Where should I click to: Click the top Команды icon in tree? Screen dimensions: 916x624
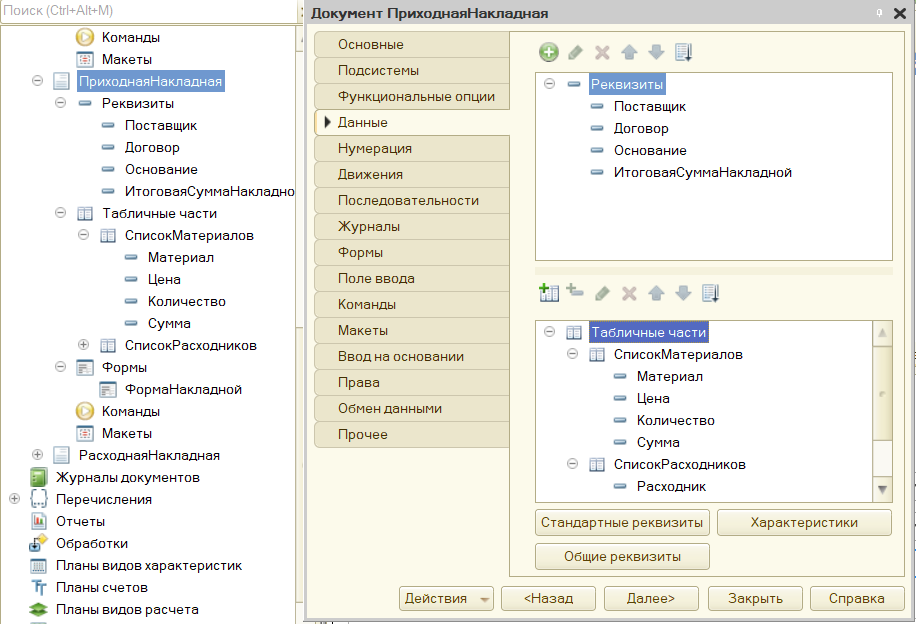click(85, 37)
